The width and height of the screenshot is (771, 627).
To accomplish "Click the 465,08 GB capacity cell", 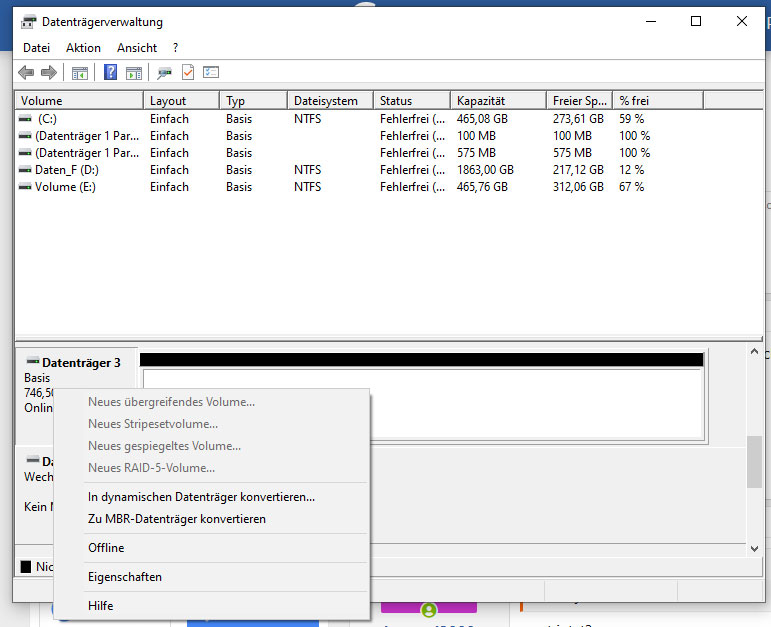I will [x=482, y=119].
